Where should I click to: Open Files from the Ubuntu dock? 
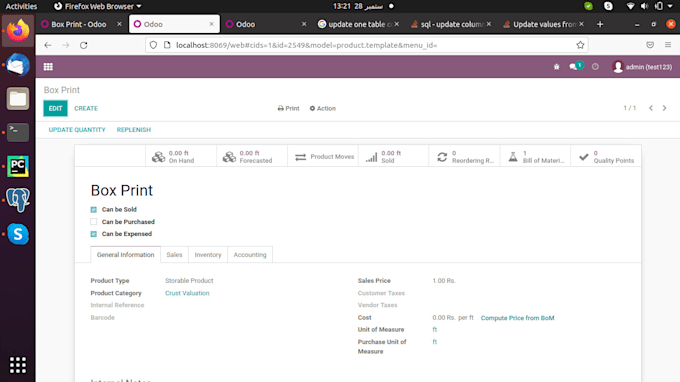[x=18, y=99]
